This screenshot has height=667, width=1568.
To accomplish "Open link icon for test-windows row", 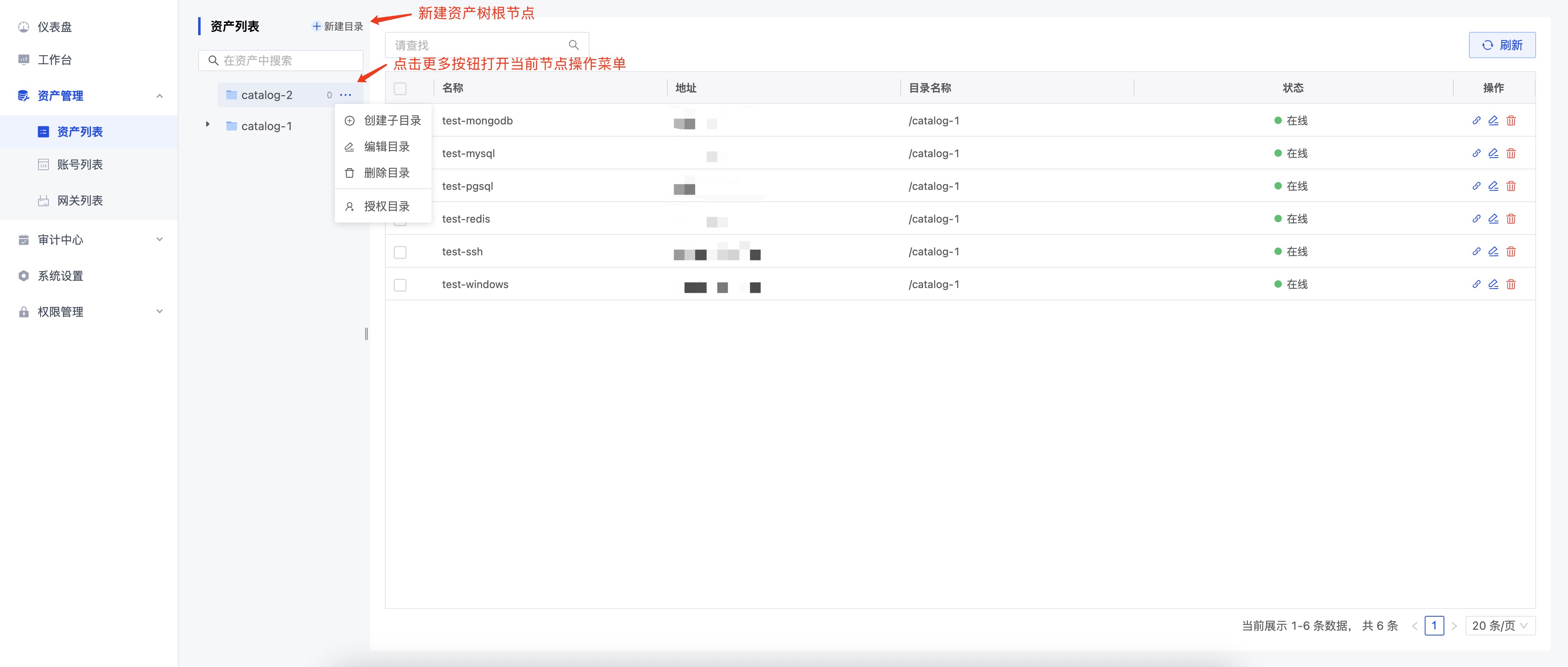I will coord(1476,284).
